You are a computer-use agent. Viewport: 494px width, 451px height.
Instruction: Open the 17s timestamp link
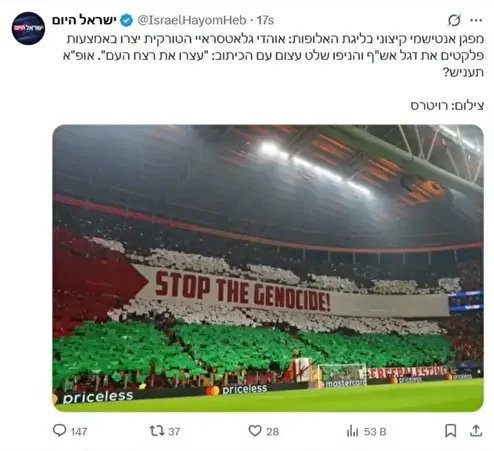(x=265, y=20)
